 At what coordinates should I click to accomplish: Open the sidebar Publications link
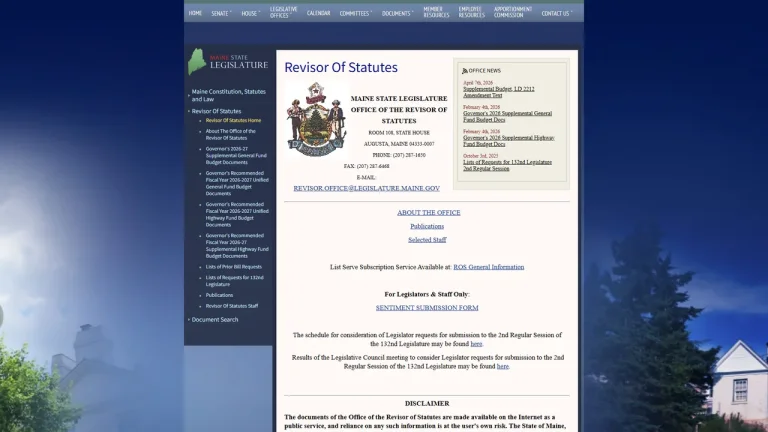[219, 295]
